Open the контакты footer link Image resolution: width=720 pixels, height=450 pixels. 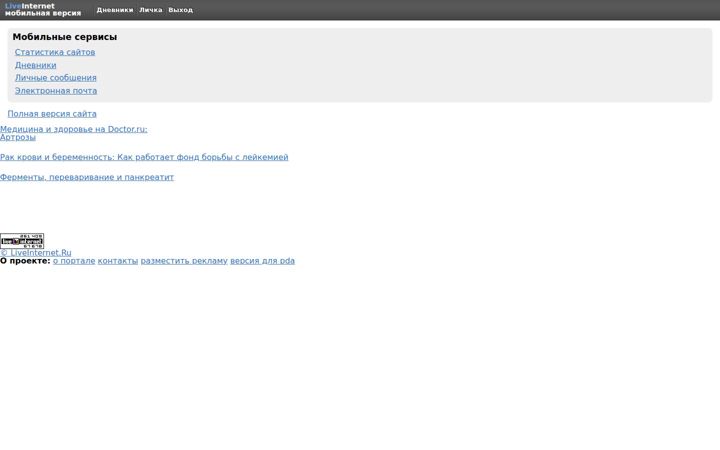coord(118,261)
